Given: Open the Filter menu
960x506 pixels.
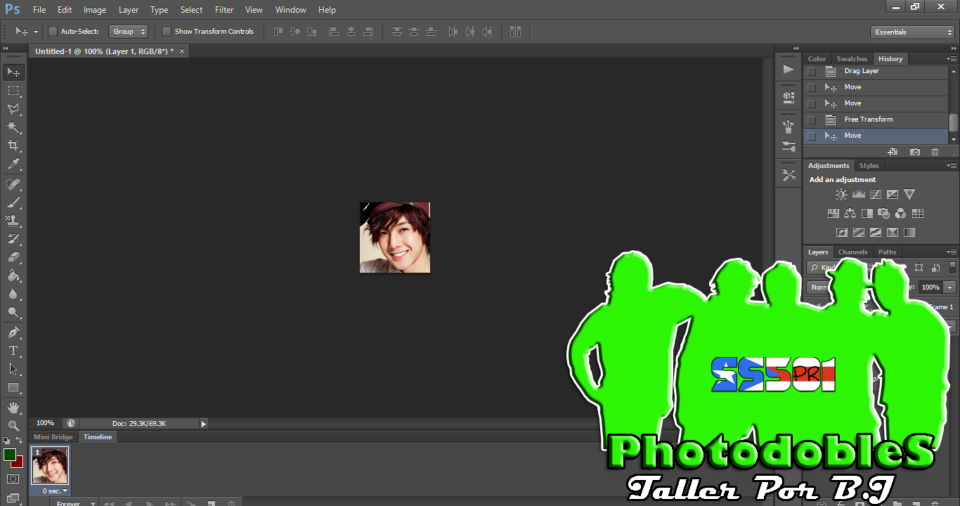Looking at the screenshot, I should point(223,10).
